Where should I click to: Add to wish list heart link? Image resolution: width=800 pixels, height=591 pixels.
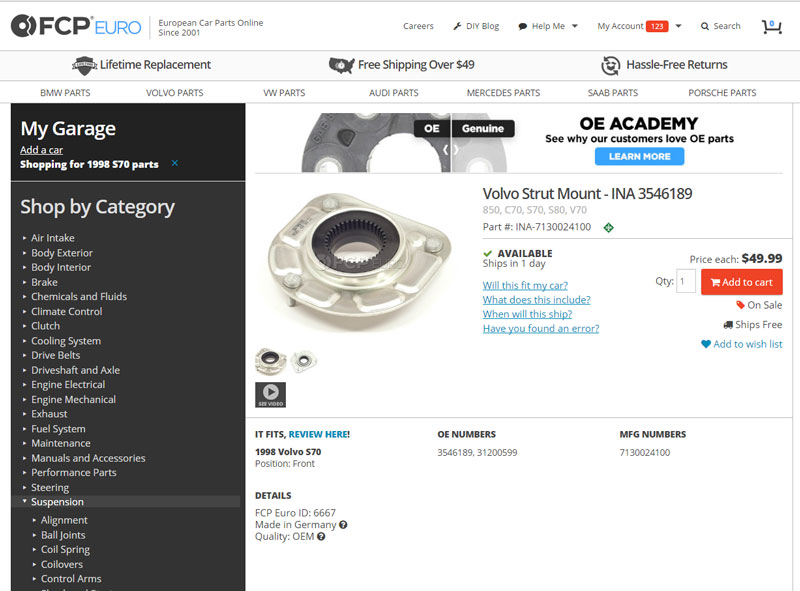coord(741,344)
